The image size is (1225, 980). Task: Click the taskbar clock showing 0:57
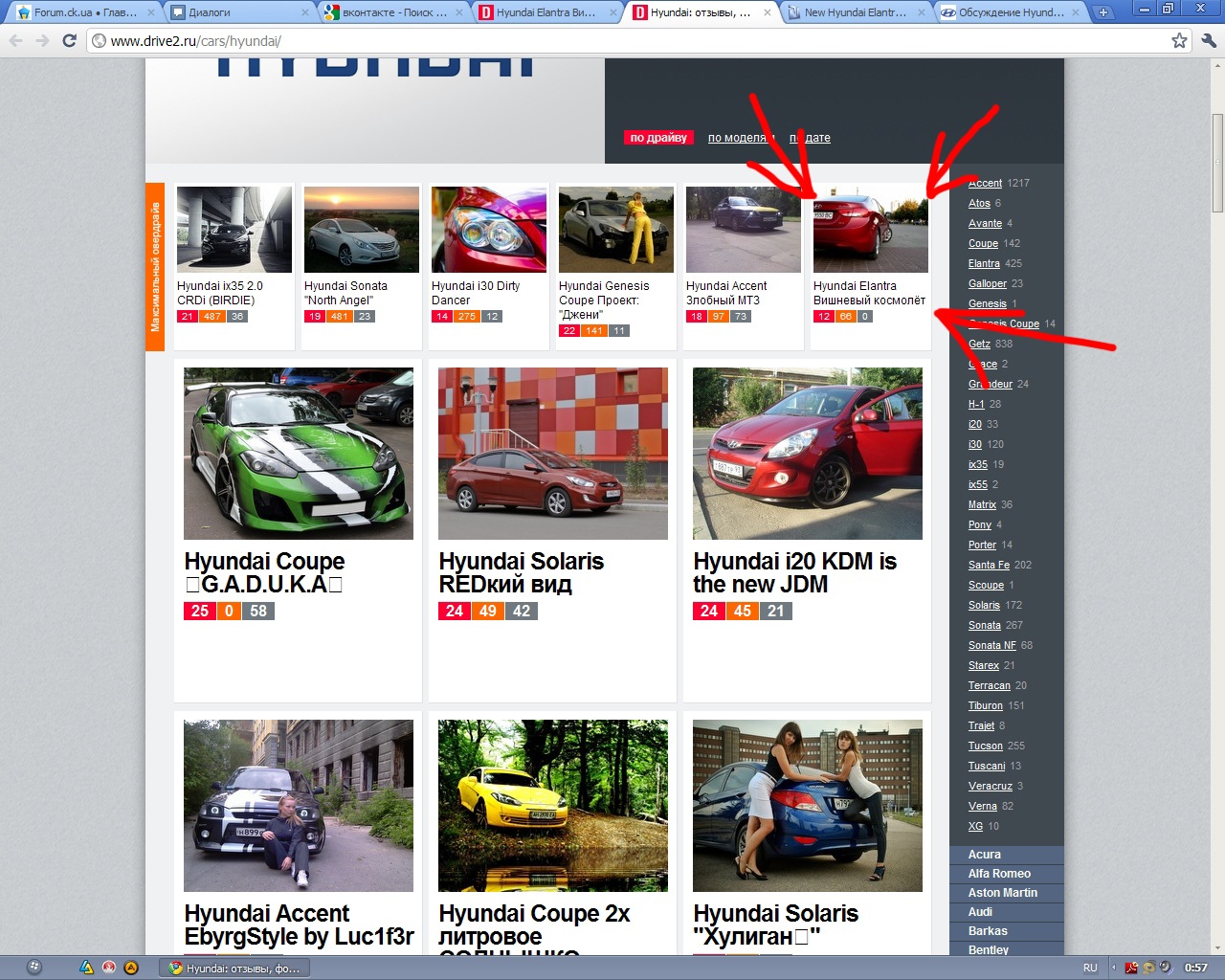click(x=1196, y=968)
